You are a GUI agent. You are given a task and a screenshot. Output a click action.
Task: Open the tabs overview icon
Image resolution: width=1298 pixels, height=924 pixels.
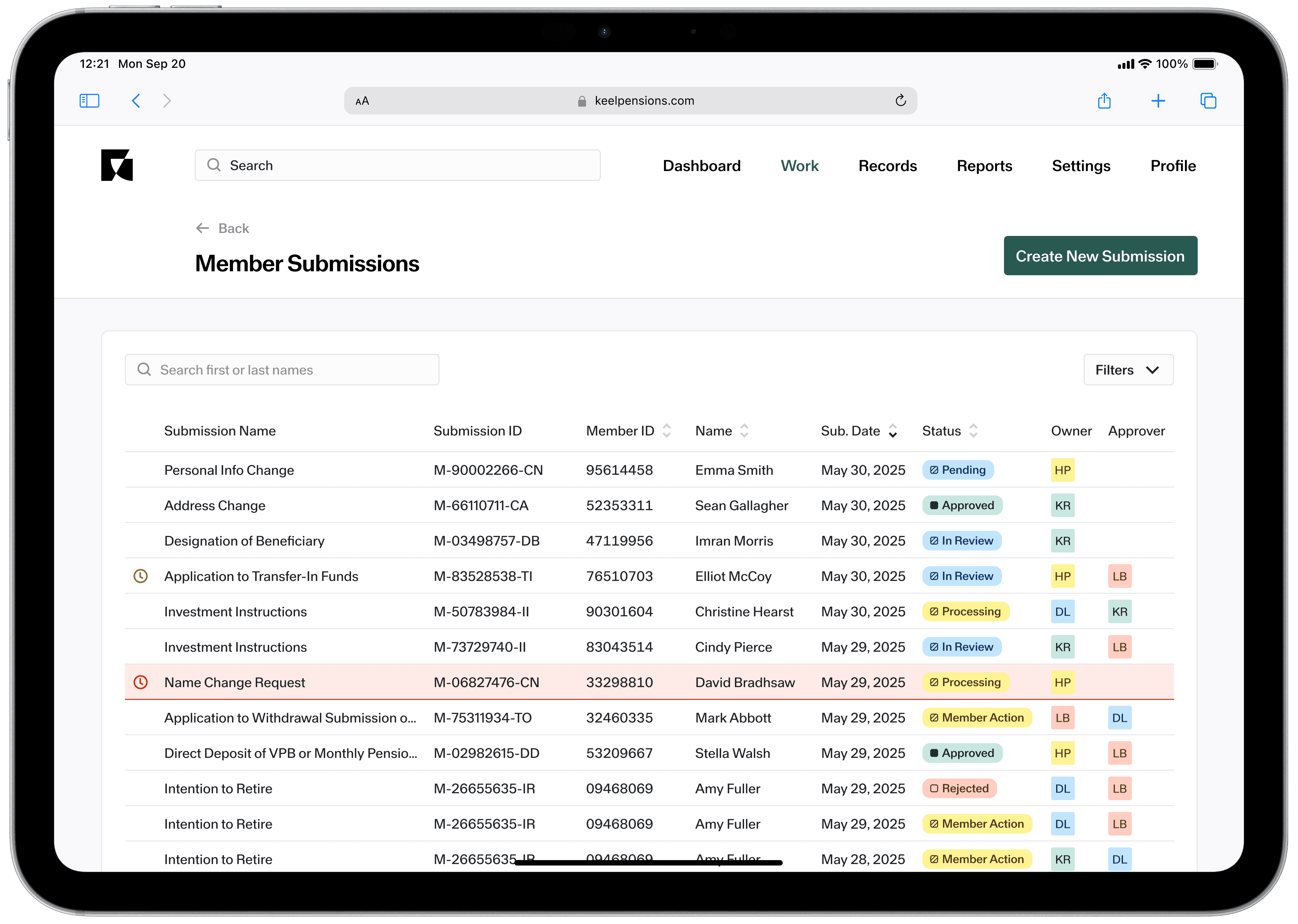[1208, 101]
